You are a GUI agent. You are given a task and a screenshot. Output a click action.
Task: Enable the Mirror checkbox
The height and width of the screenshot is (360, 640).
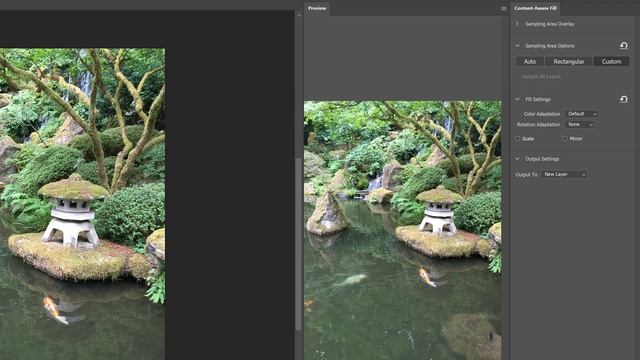point(565,139)
